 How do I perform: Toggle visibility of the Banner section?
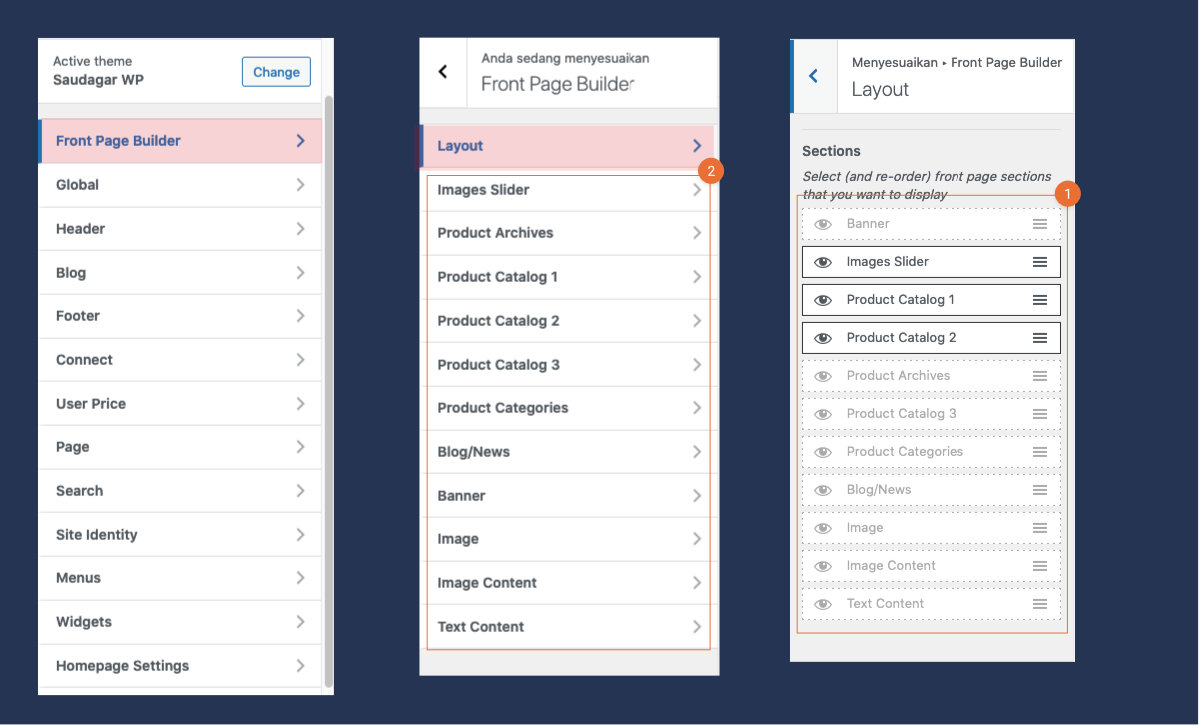click(822, 223)
